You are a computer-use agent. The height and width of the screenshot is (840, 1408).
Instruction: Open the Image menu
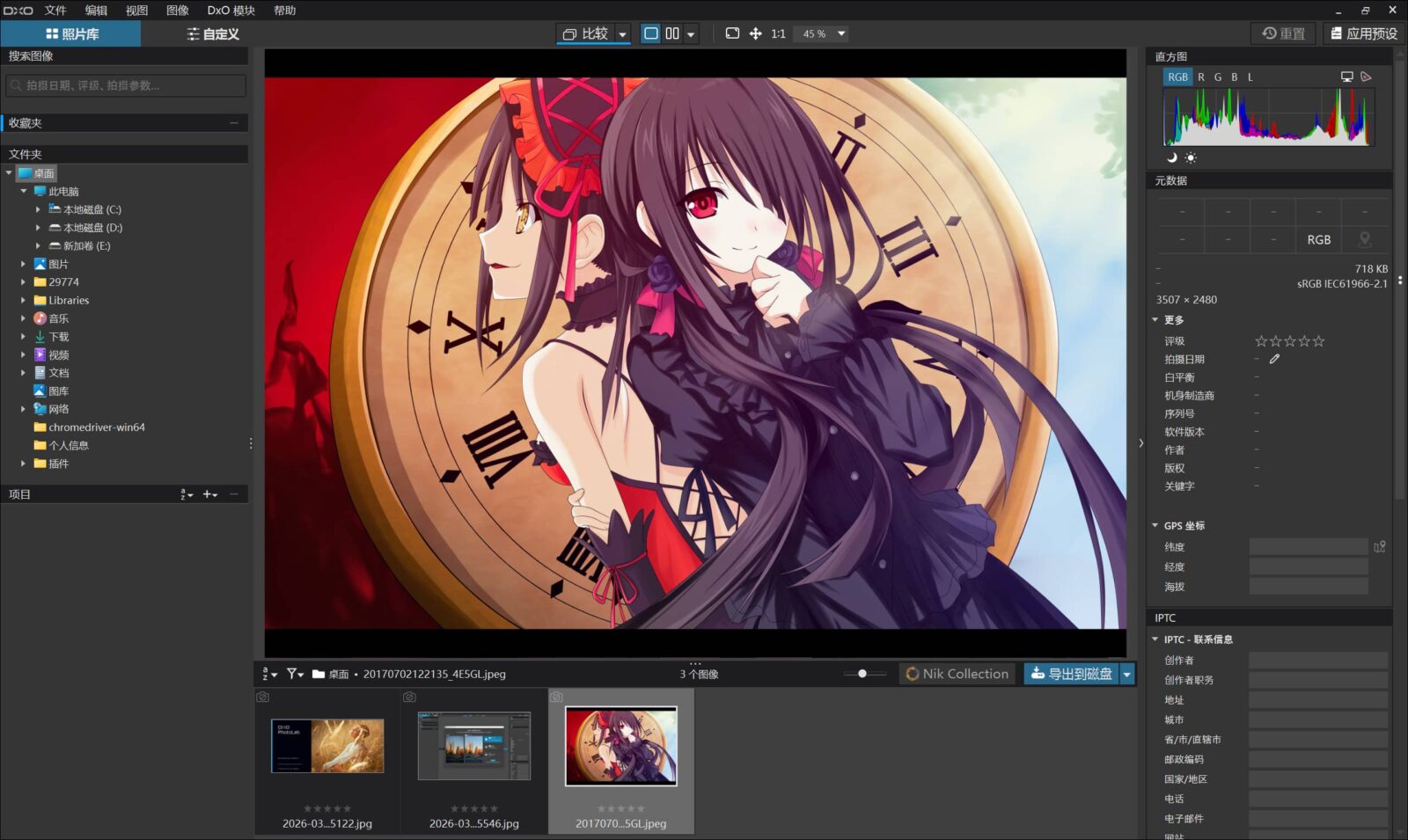[178, 11]
